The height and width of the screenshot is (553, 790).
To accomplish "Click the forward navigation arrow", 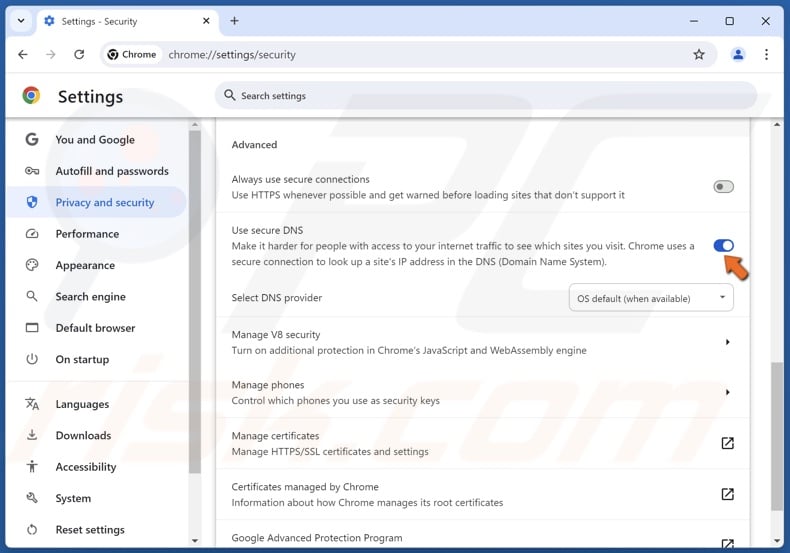I will click(50, 54).
